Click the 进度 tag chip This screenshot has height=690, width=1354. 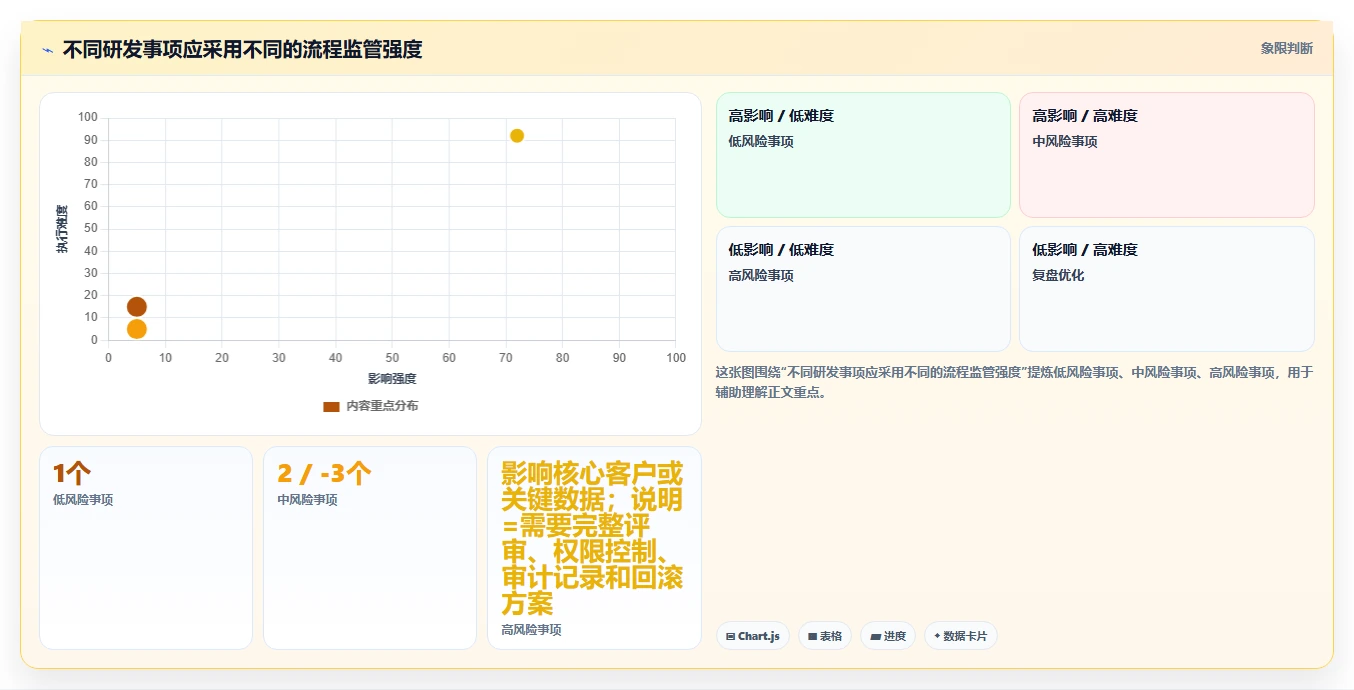tap(888, 636)
